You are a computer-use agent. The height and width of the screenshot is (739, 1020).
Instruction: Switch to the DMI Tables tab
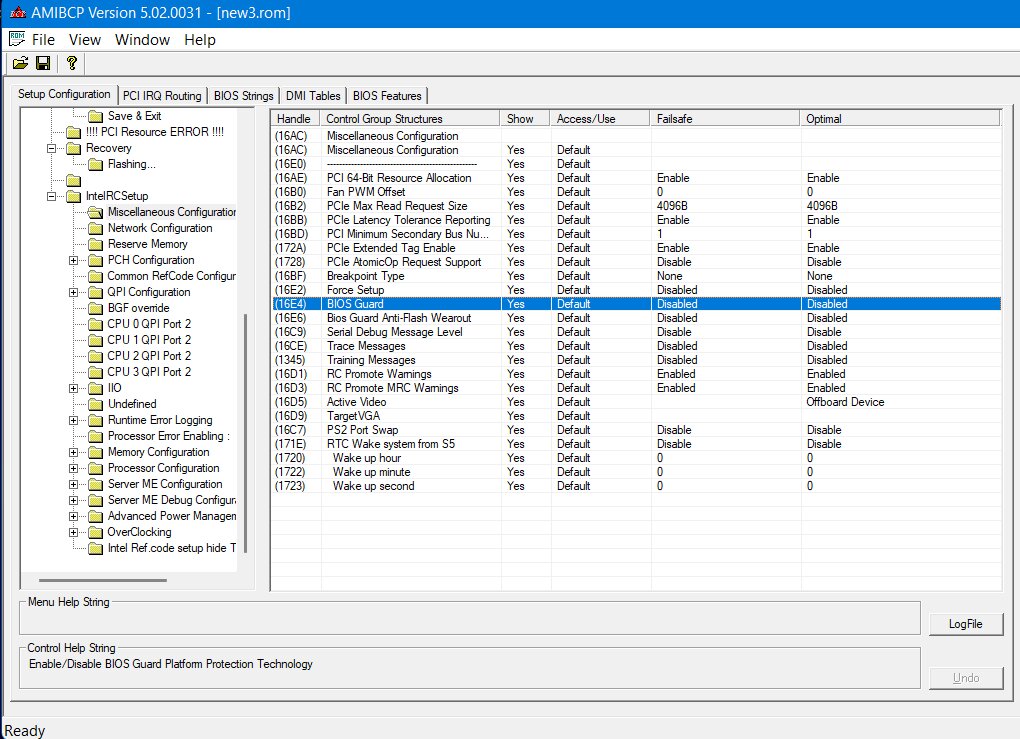[313, 96]
